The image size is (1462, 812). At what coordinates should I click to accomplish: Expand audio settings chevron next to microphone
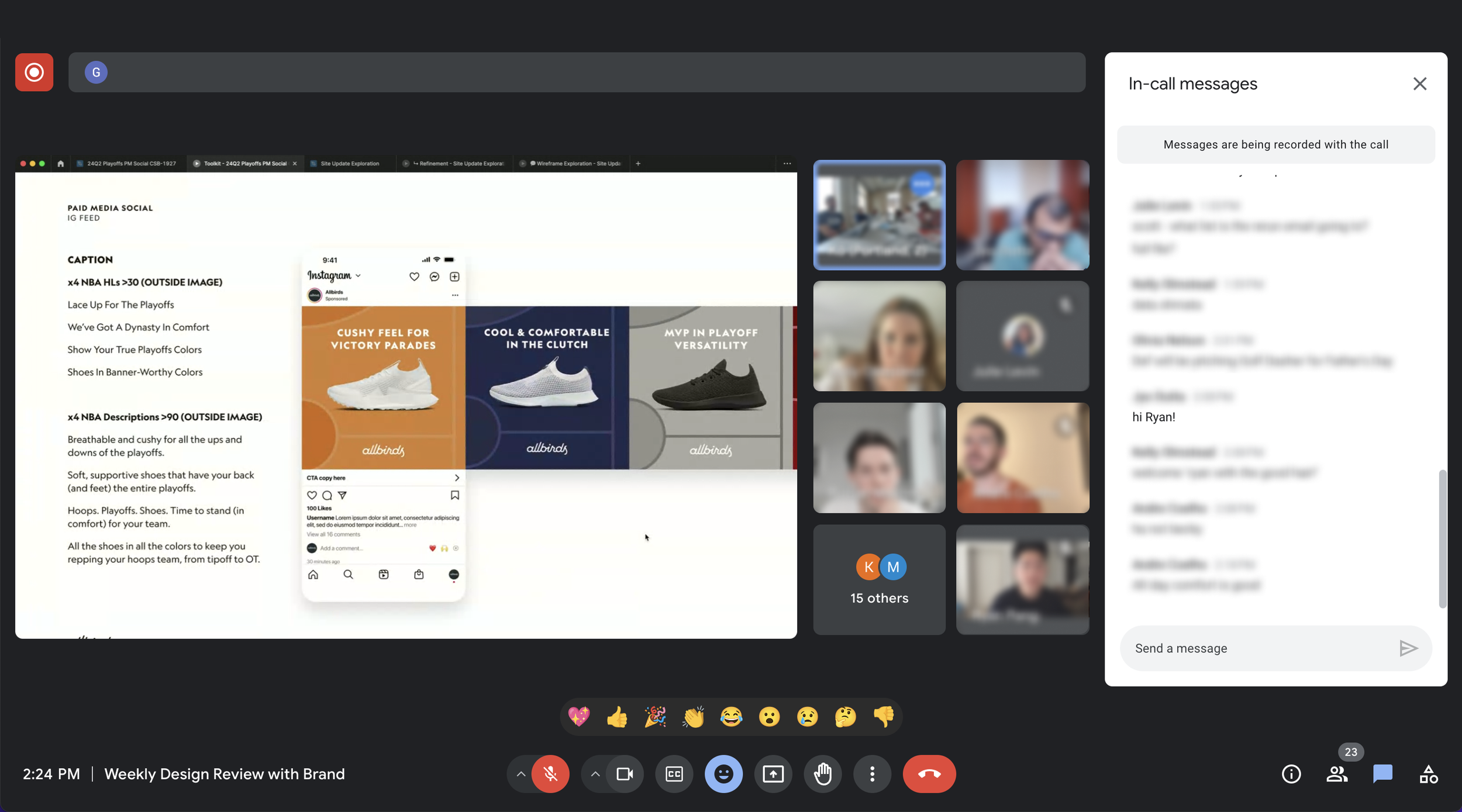coord(520,774)
